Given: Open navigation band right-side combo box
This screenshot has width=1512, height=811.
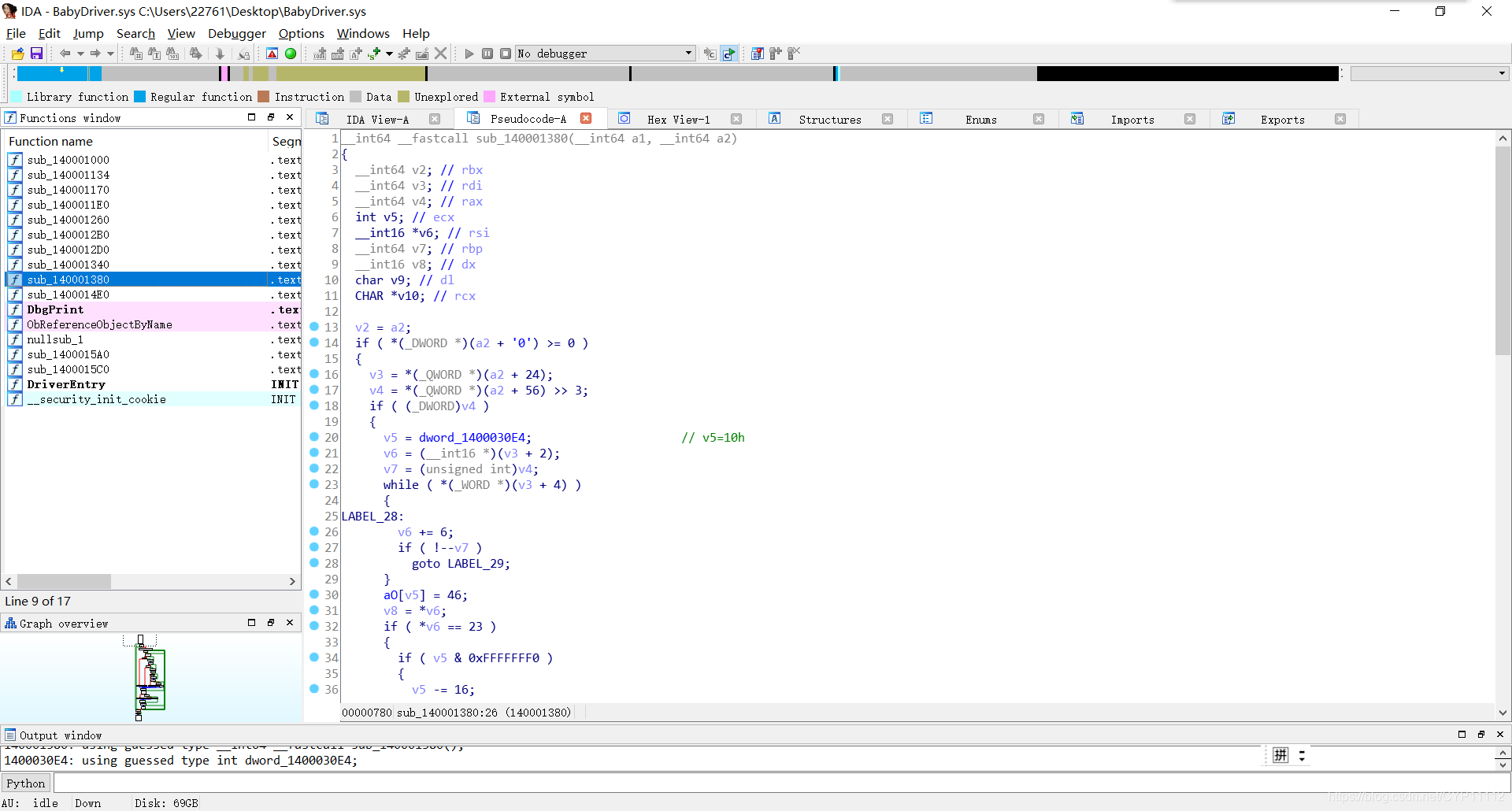Looking at the screenshot, I should point(1429,73).
